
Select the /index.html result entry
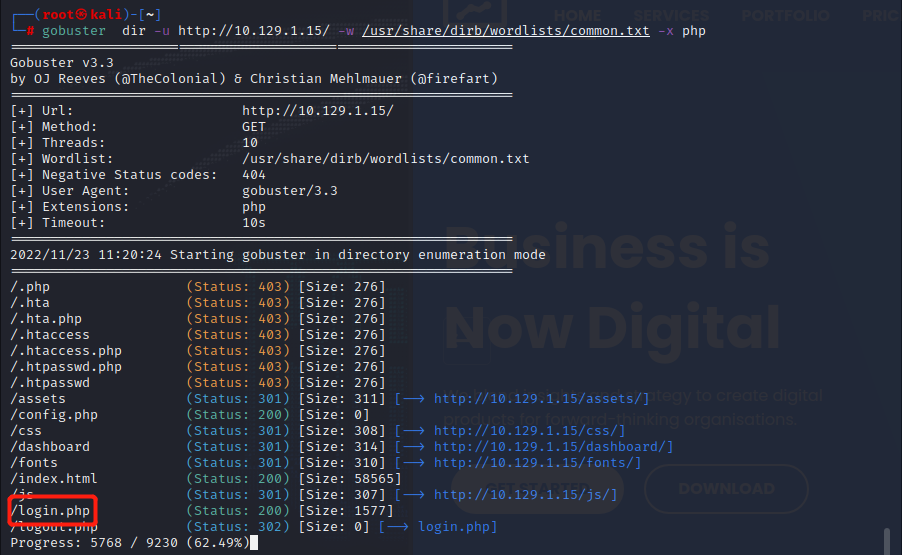[54, 479]
